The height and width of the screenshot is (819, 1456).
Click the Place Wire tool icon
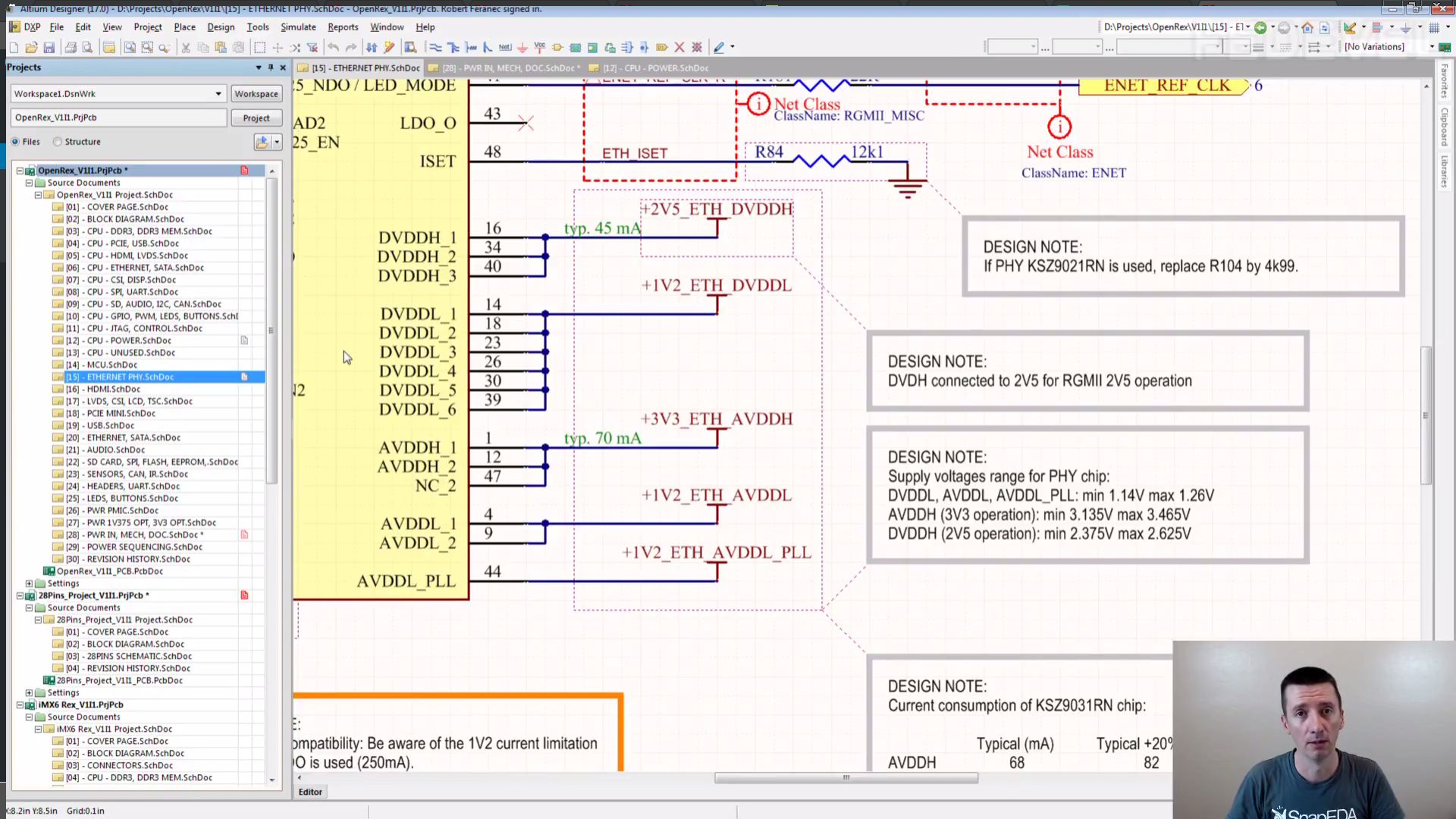click(x=435, y=47)
